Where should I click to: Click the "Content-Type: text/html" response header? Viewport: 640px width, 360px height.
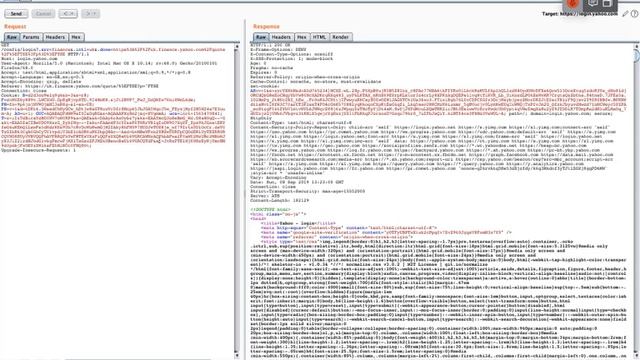(x=301, y=122)
